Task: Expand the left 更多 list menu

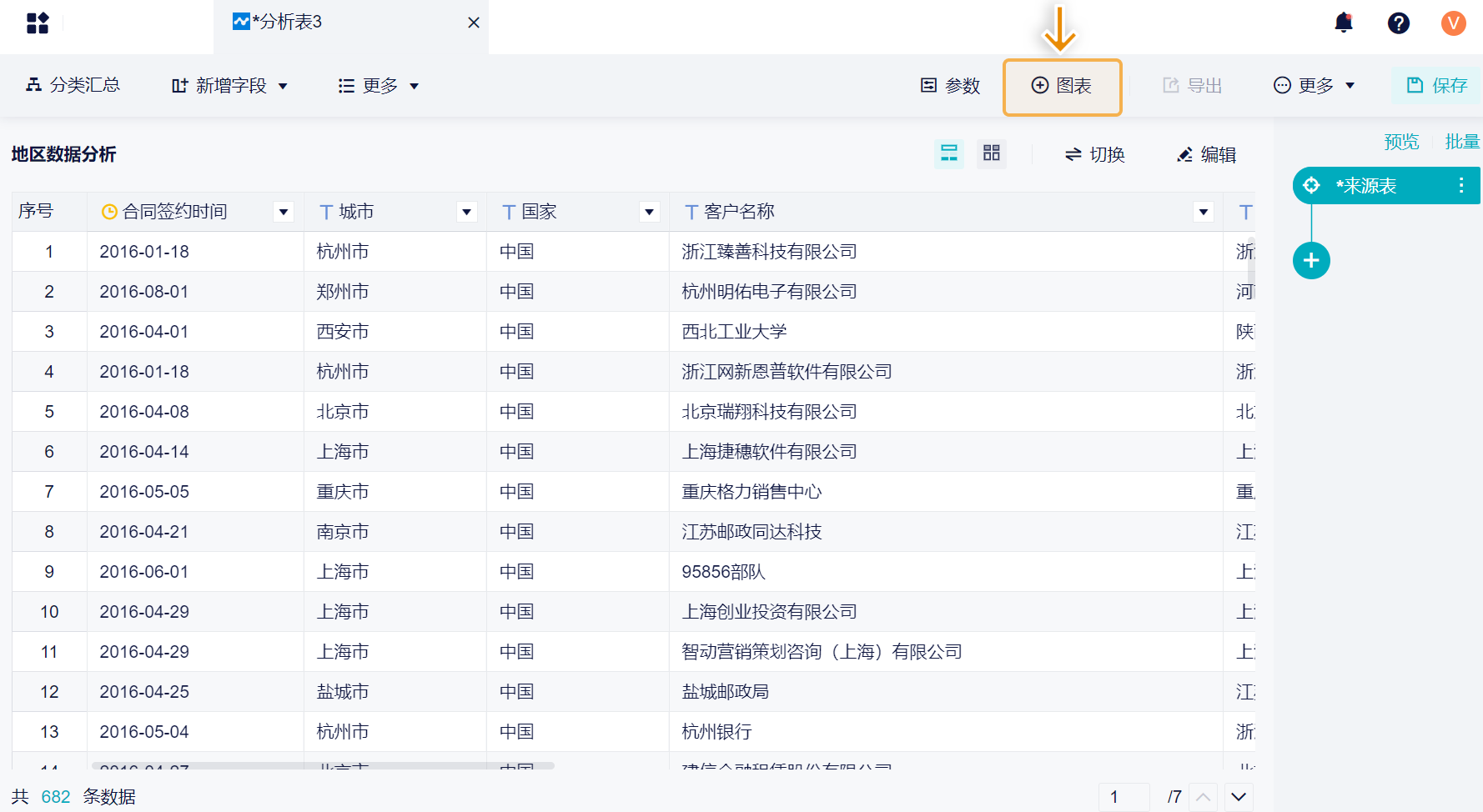Action: click(x=379, y=86)
